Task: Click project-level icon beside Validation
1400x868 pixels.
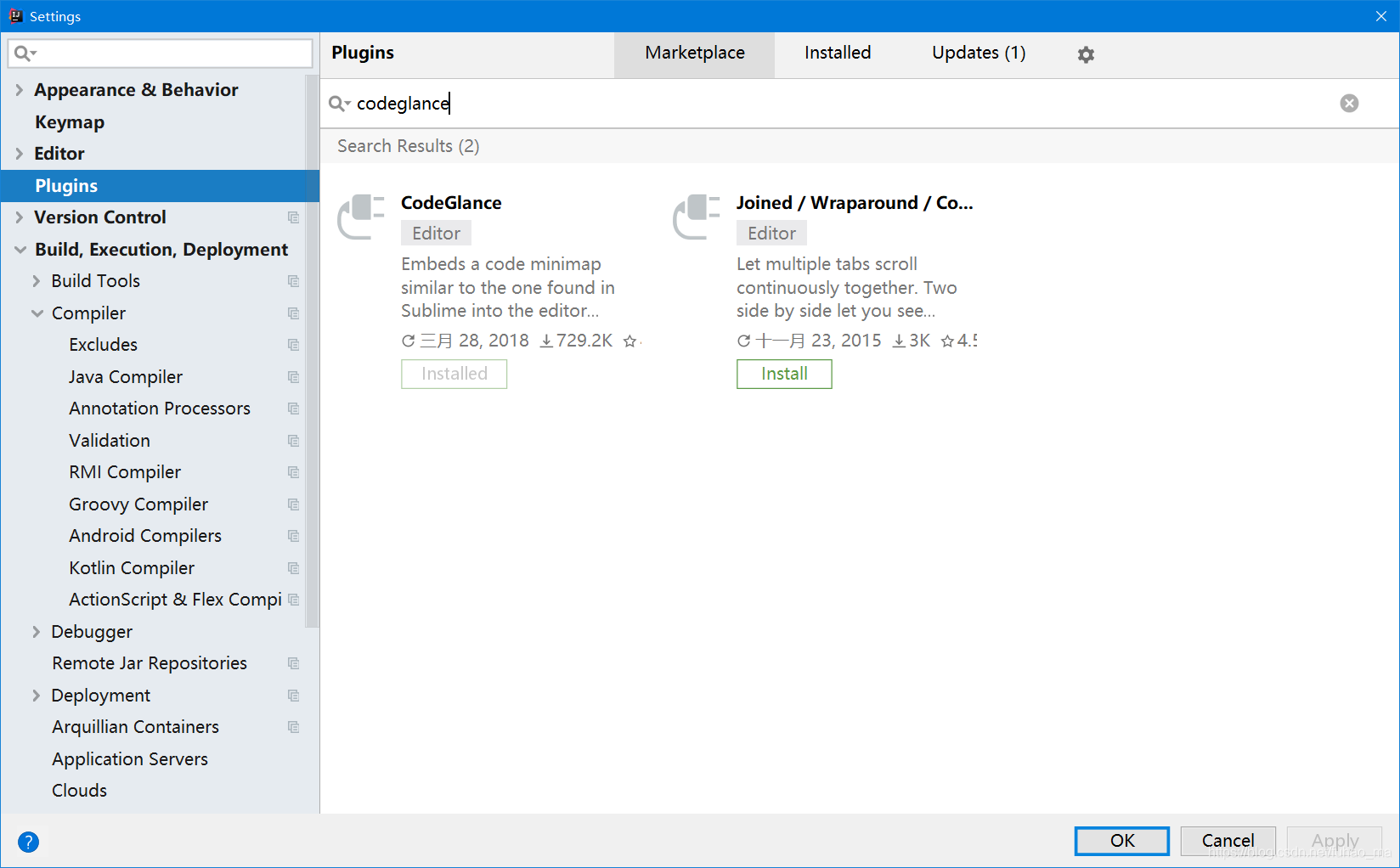Action: click(293, 441)
